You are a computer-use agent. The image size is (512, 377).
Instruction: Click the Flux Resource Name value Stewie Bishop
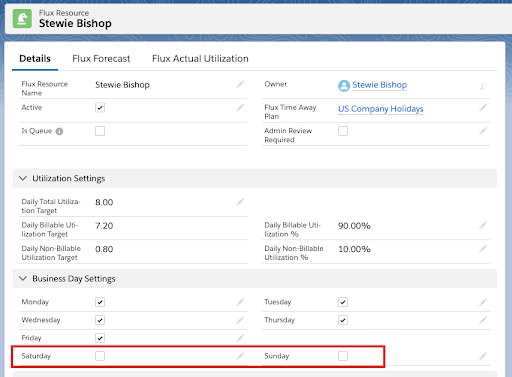click(122, 85)
